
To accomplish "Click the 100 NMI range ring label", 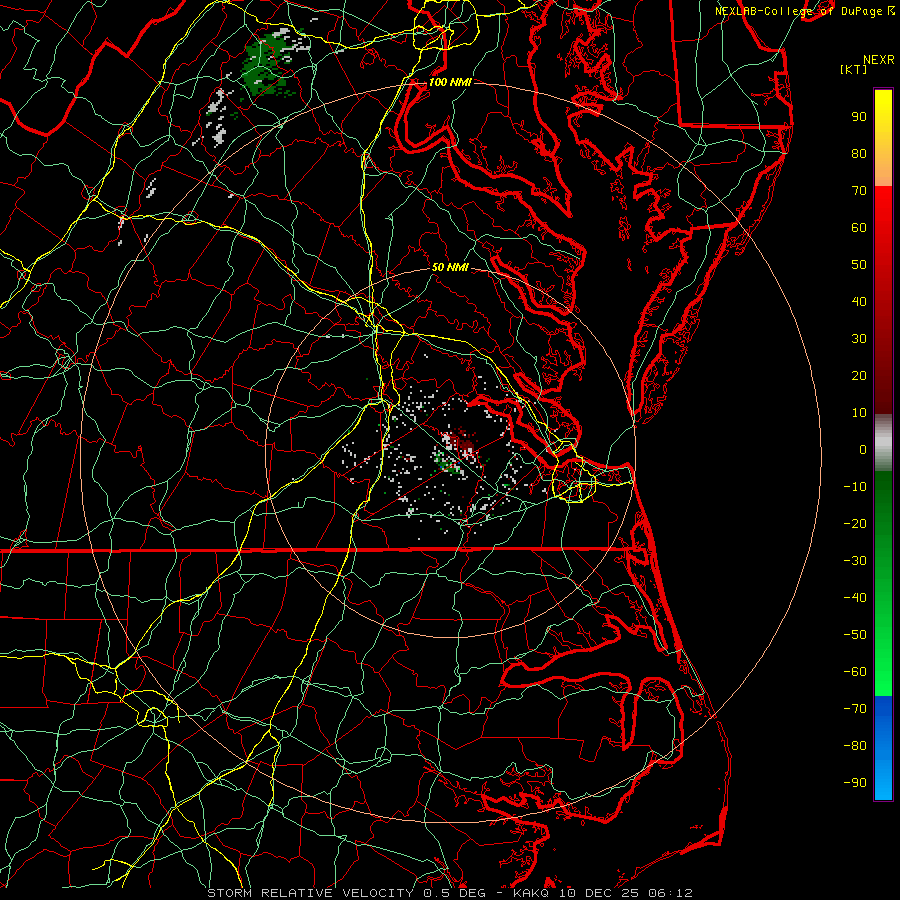I will click(449, 82).
